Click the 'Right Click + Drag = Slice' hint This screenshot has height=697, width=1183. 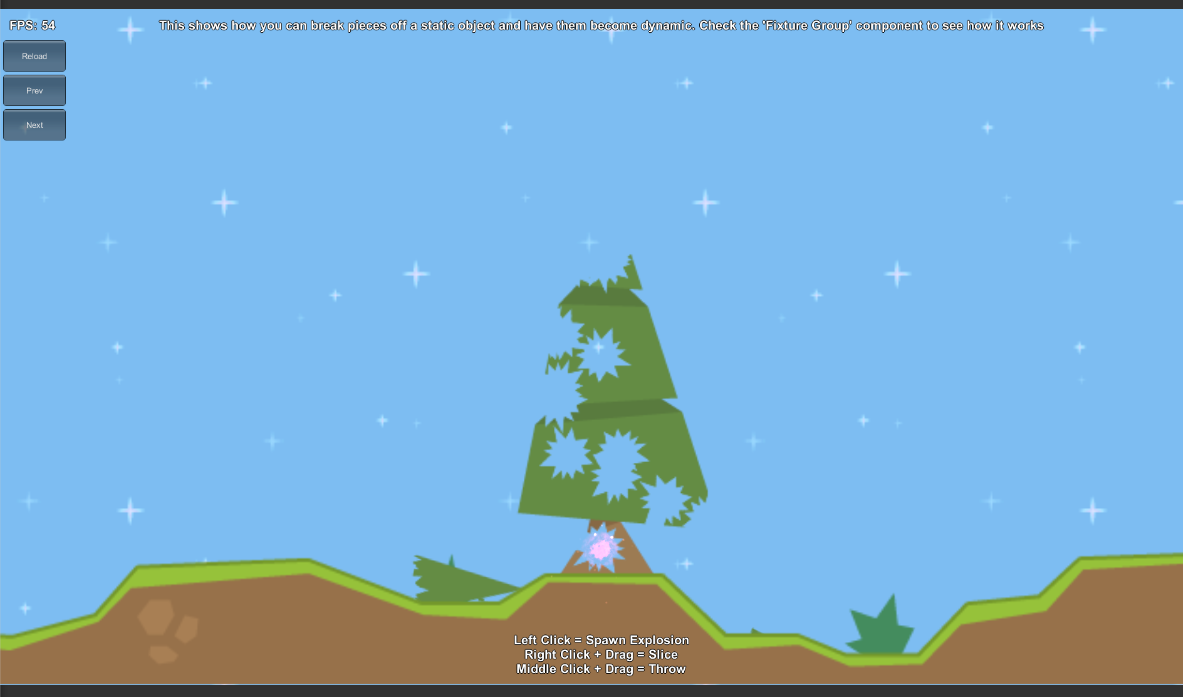(x=601, y=654)
